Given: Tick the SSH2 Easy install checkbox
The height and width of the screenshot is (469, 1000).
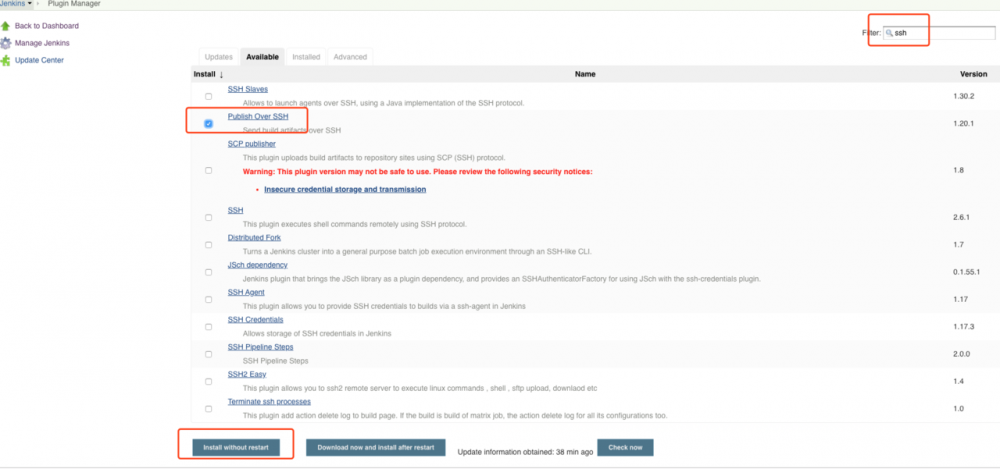Looking at the screenshot, I should click(209, 382).
